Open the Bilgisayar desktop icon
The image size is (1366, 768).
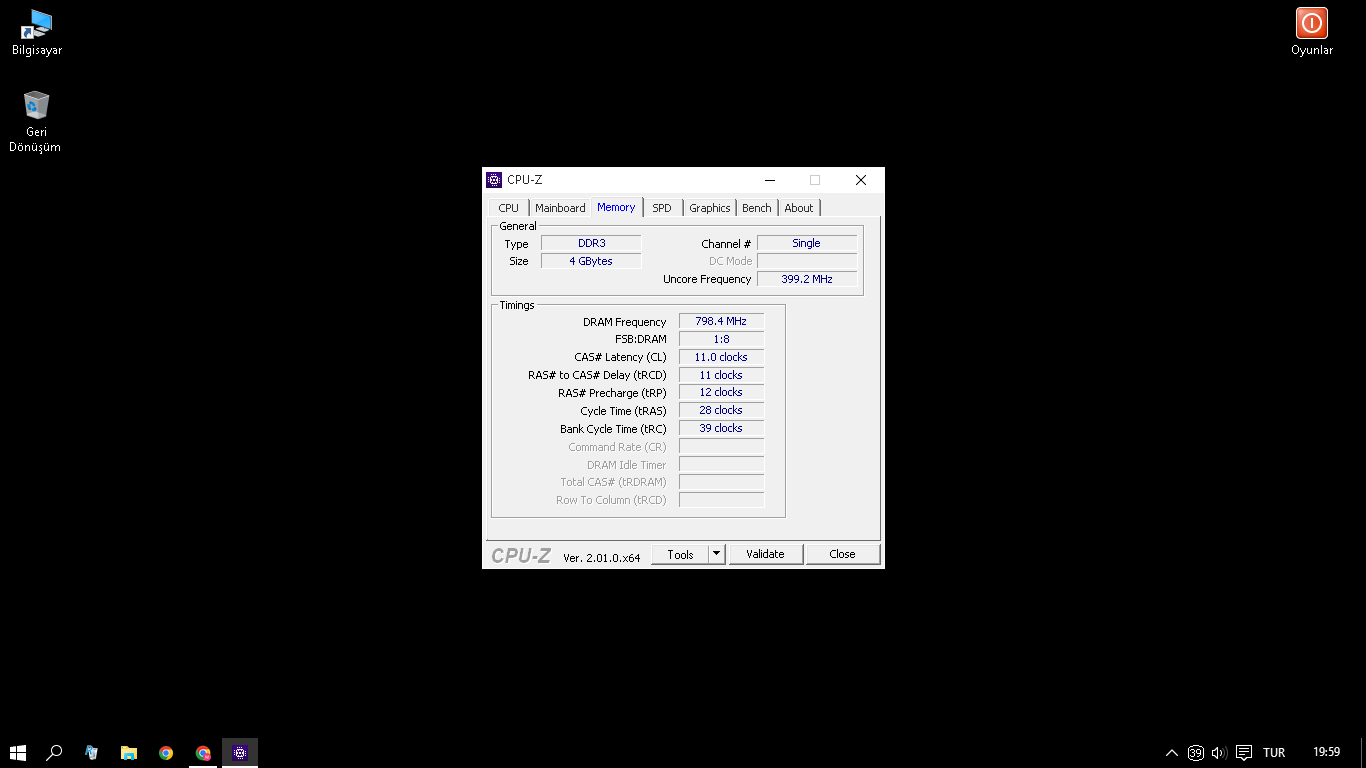coord(37,32)
